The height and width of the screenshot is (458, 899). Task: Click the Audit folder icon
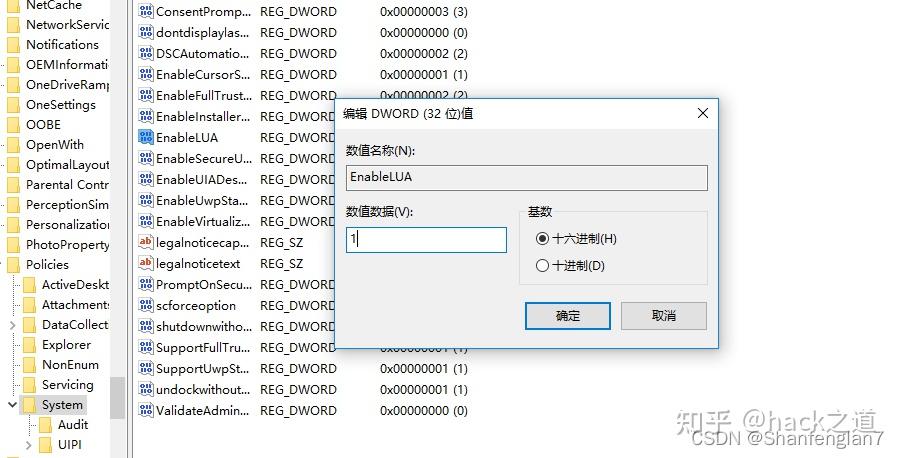click(45, 425)
